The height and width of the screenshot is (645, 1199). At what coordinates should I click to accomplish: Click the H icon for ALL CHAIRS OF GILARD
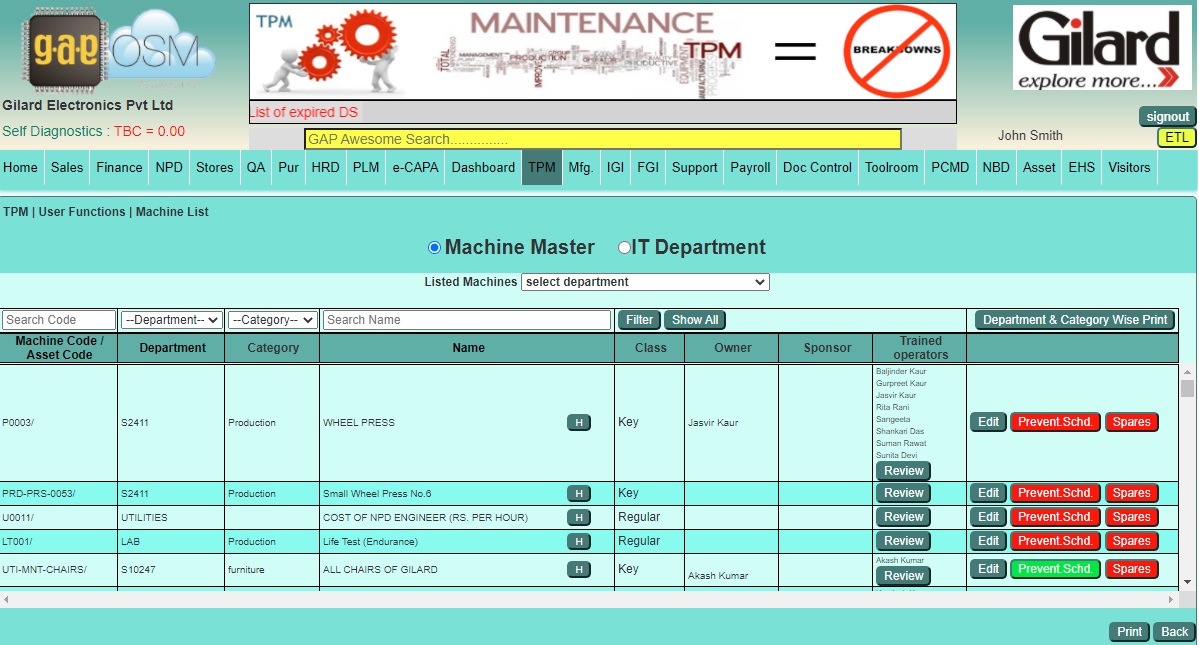point(578,569)
